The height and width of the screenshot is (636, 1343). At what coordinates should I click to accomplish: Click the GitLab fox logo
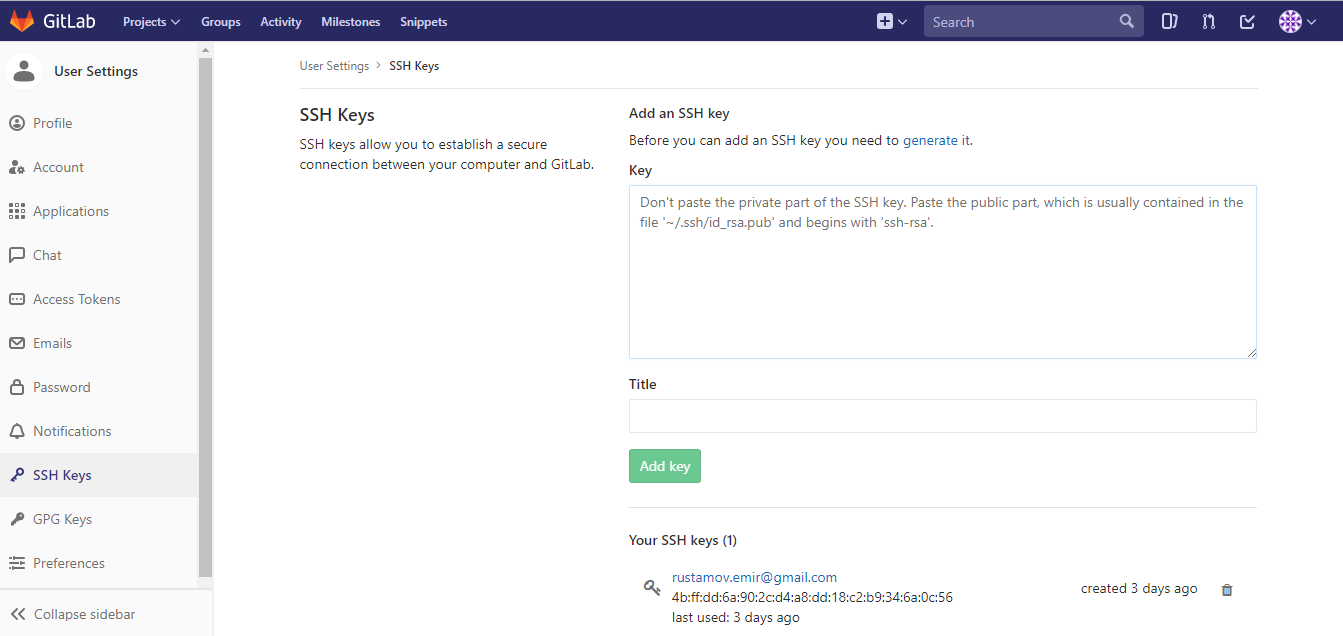coord(22,21)
